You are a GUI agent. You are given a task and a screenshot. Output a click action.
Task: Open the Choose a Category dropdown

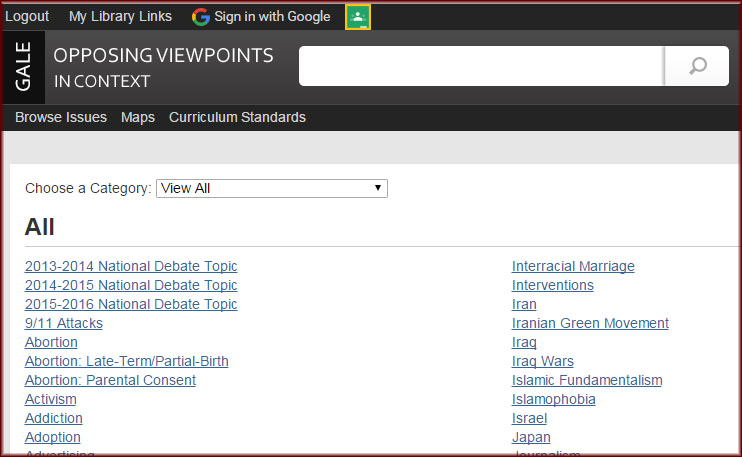[271, 188]
